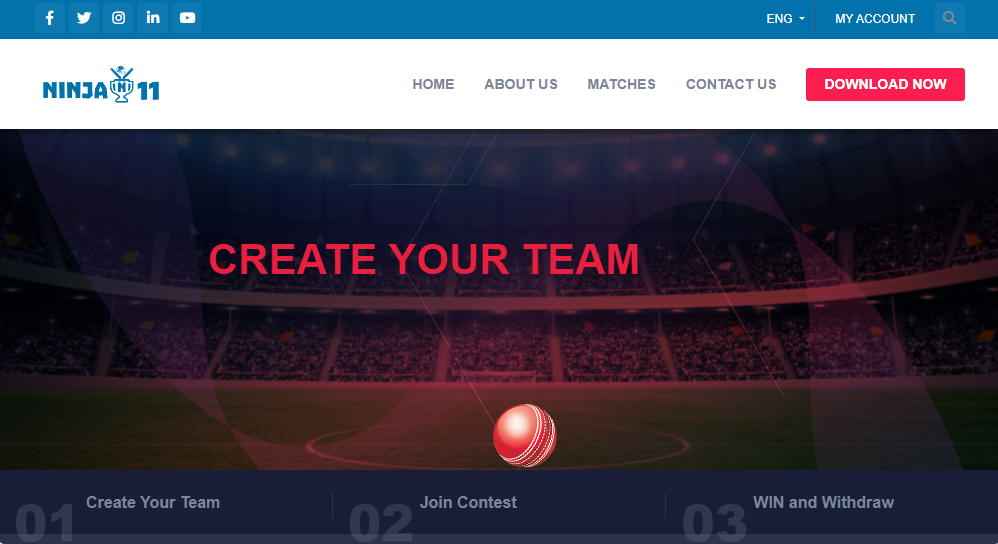This screenshot has height=544, width=998.
Task: Open the Instagram social icon
Action: (118, 18)
